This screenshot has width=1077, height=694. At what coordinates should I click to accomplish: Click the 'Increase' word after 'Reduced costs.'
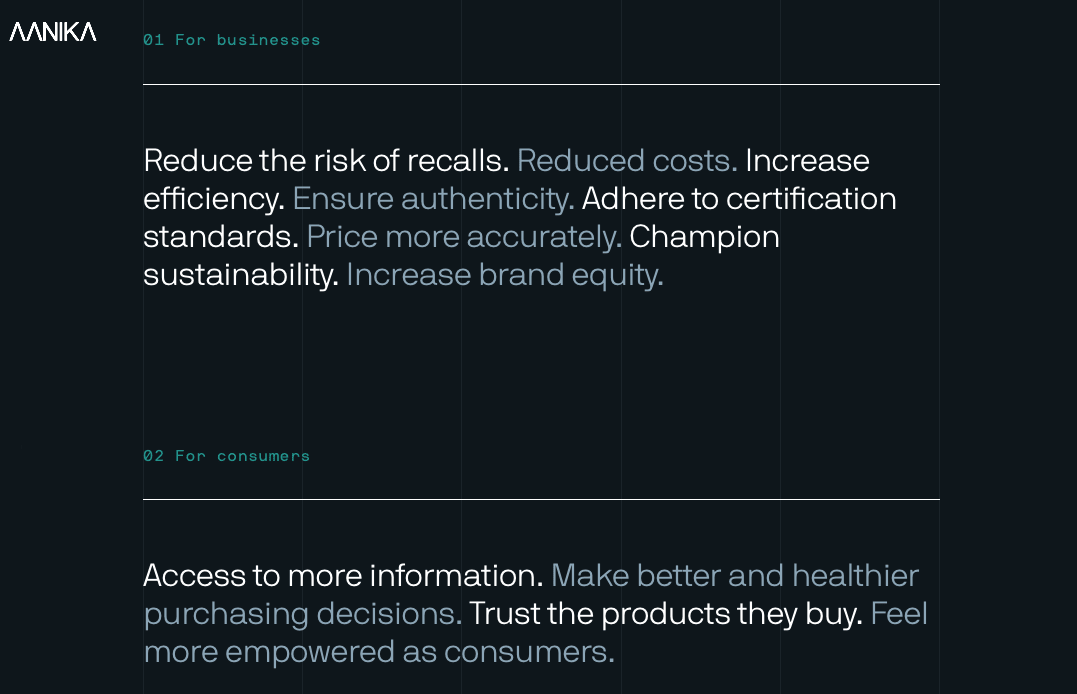click(807, 161)
